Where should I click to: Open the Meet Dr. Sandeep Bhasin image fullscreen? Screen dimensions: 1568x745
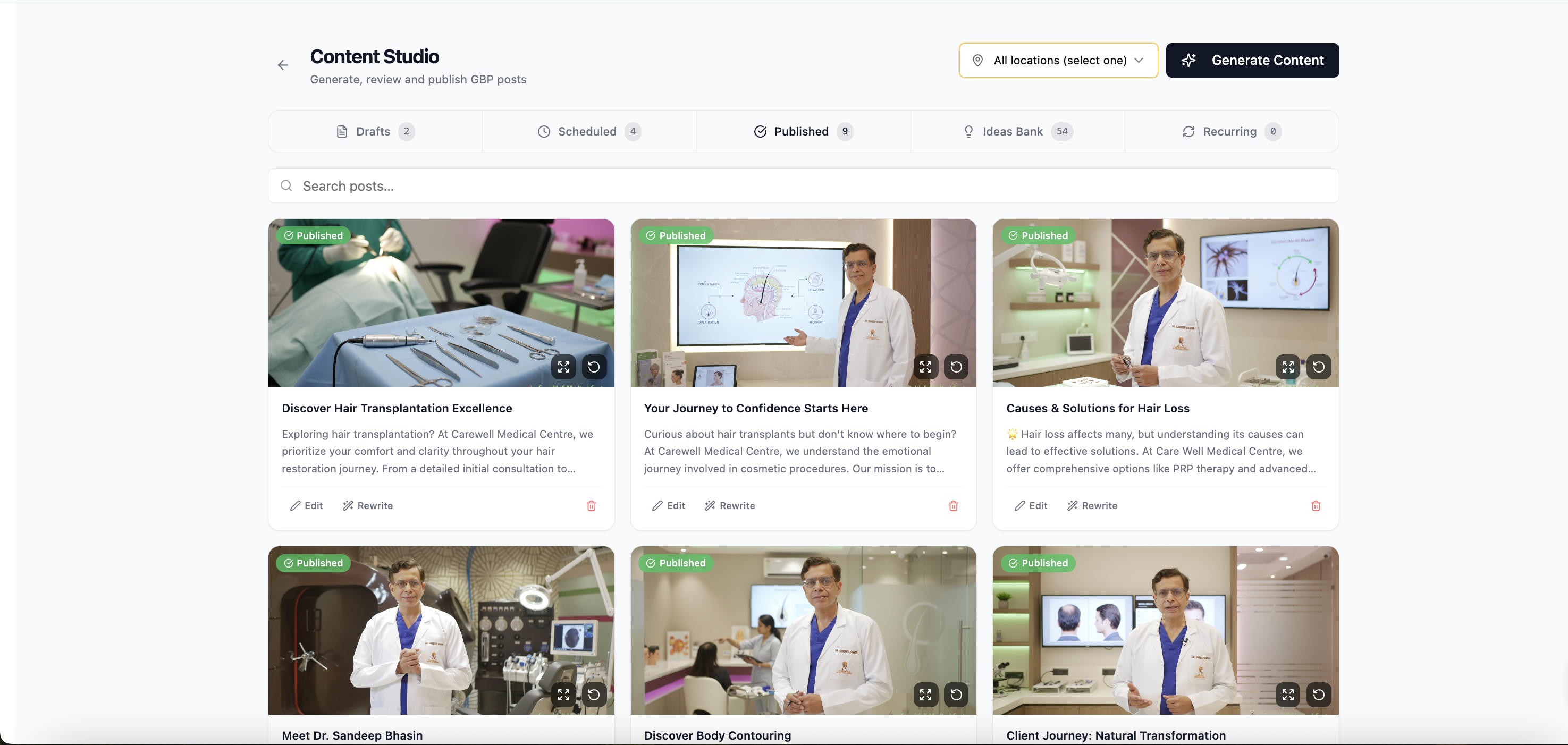(563, 695)
